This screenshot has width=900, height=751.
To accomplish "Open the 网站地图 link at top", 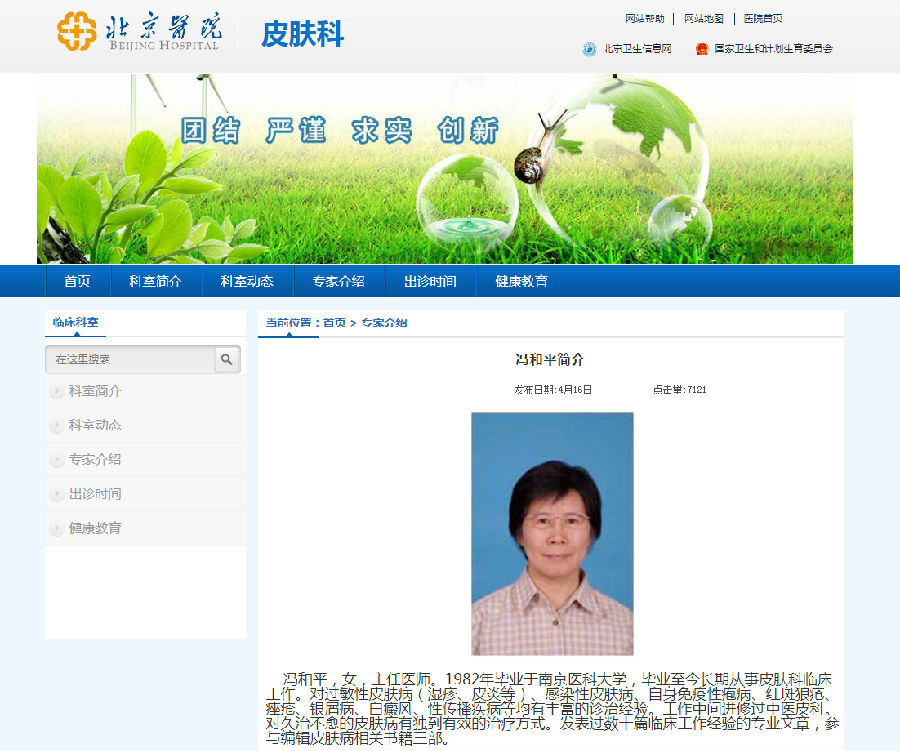I will point(704,19).
